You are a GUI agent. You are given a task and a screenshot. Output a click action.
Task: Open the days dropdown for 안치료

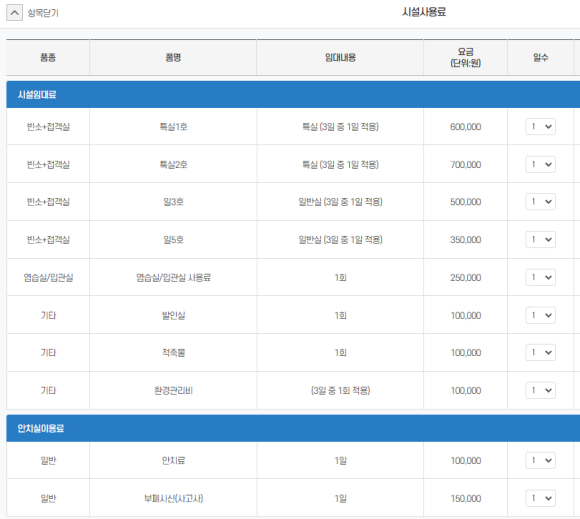pyautogui.click(x=540, y=461)
